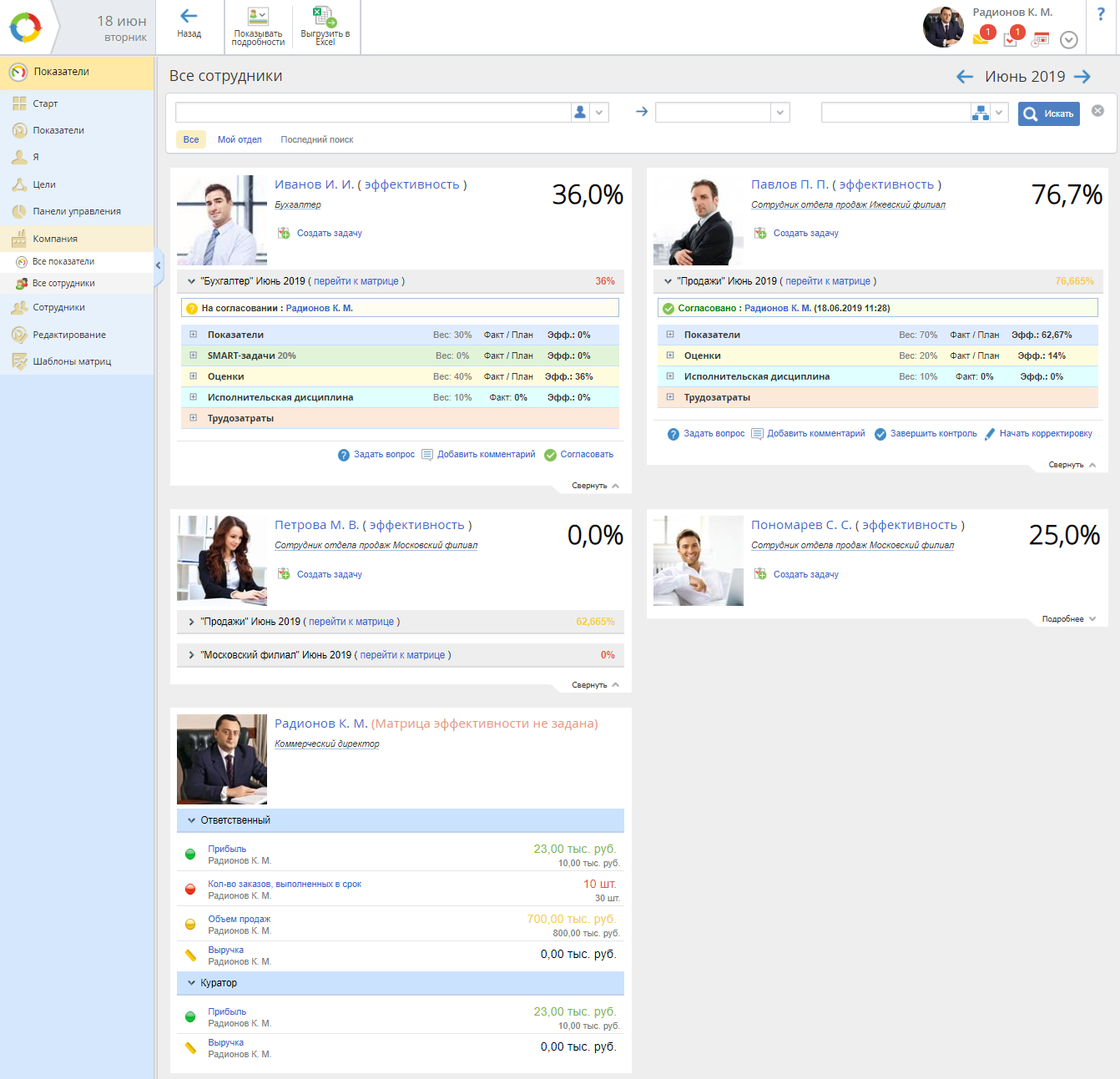
Task: Expand SMART-задачи row plus box
Action: pyautogui.click(x=193, y=355)
